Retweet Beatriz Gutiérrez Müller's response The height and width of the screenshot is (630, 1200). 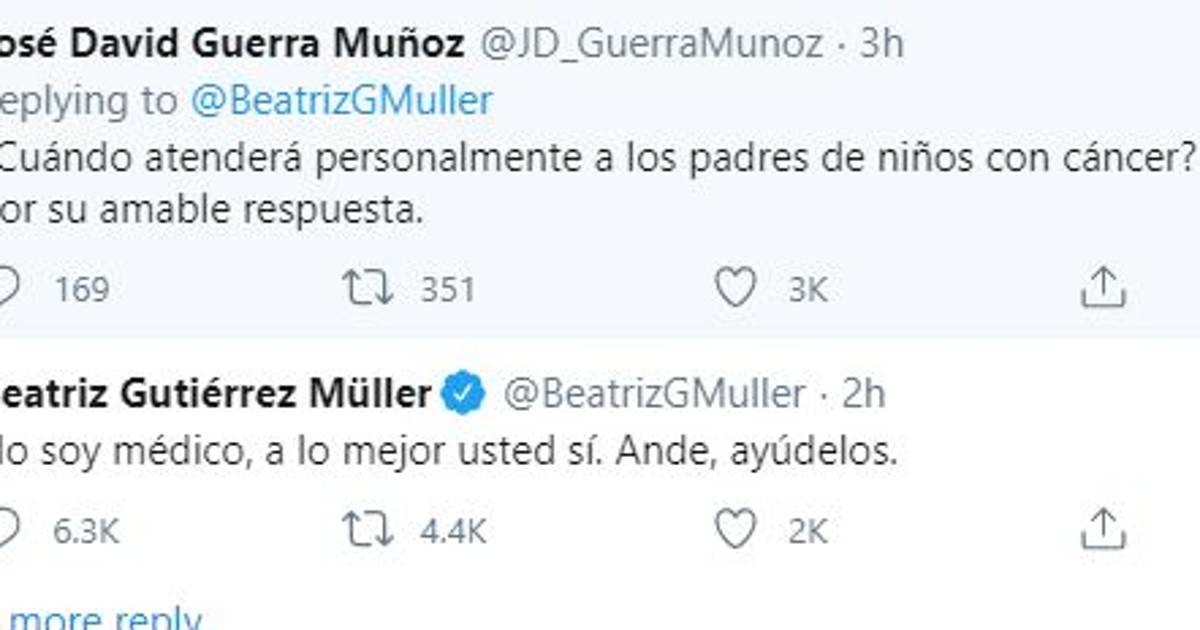368,530
